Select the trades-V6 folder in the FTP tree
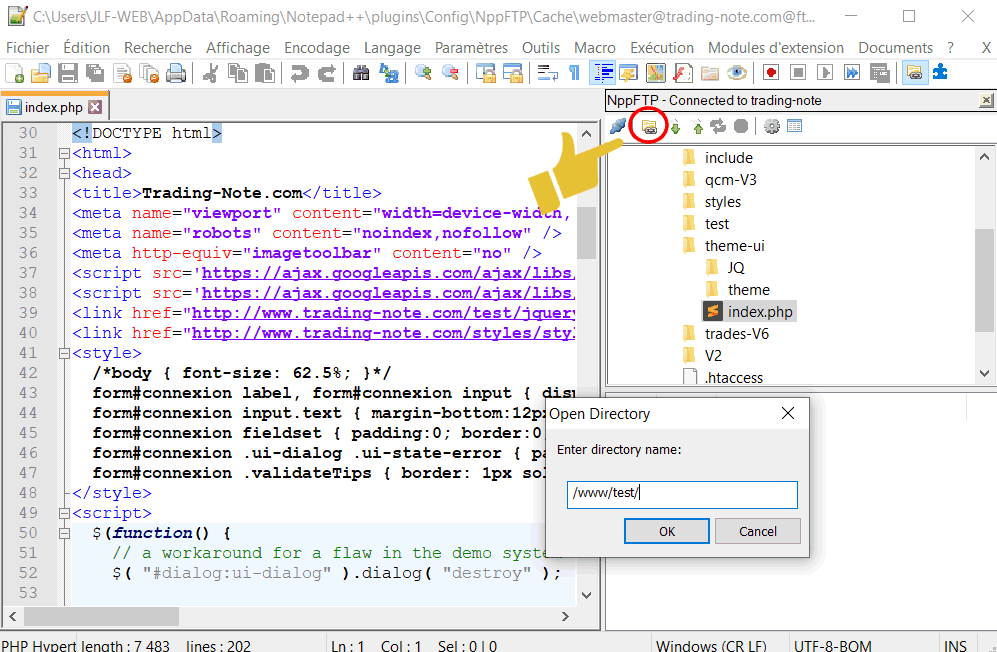This screenshot has height=652, width=997. (736, 333)
